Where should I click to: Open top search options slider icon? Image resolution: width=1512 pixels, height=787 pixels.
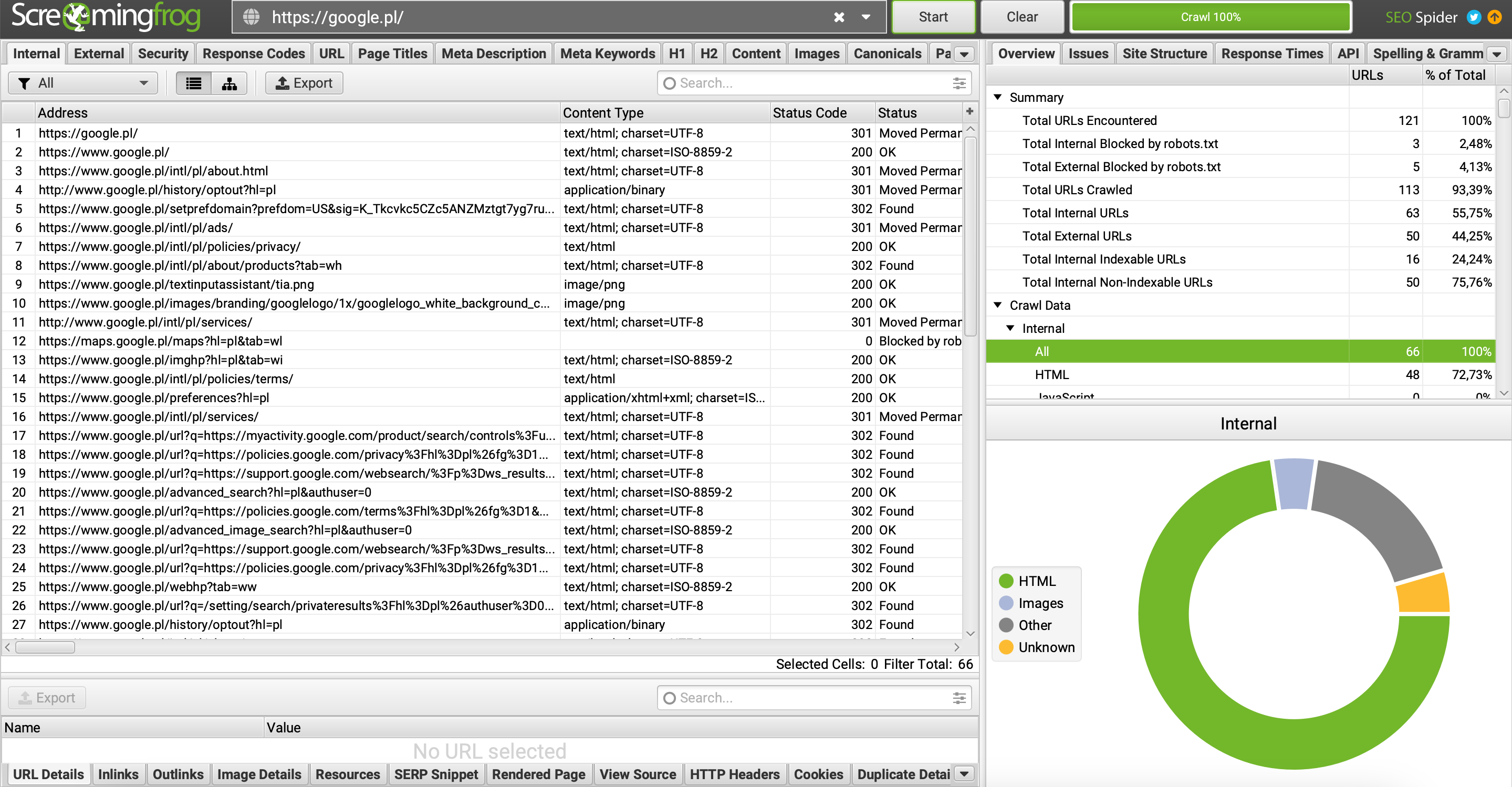coord(959,83)
